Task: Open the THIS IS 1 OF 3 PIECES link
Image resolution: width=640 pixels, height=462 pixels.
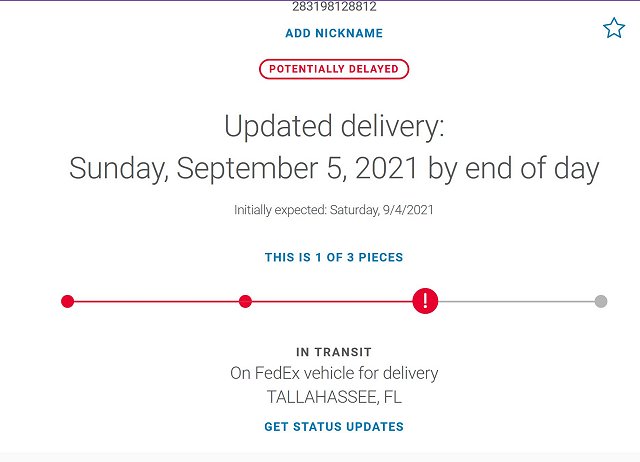Action: tap(334, 258)
